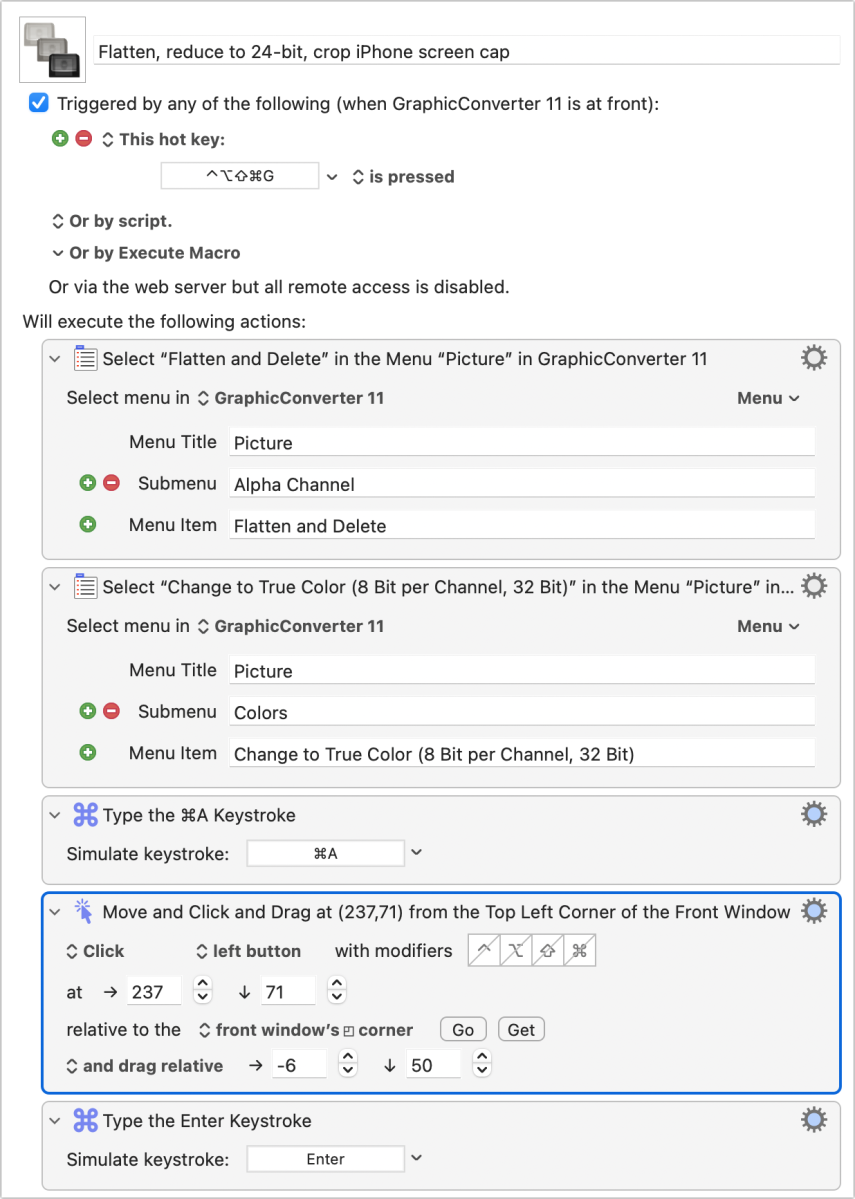
Task: Click the text 'Or via the web server but all remote access is disabled.'
Action: pyautogui.click(x=278, y=287)
